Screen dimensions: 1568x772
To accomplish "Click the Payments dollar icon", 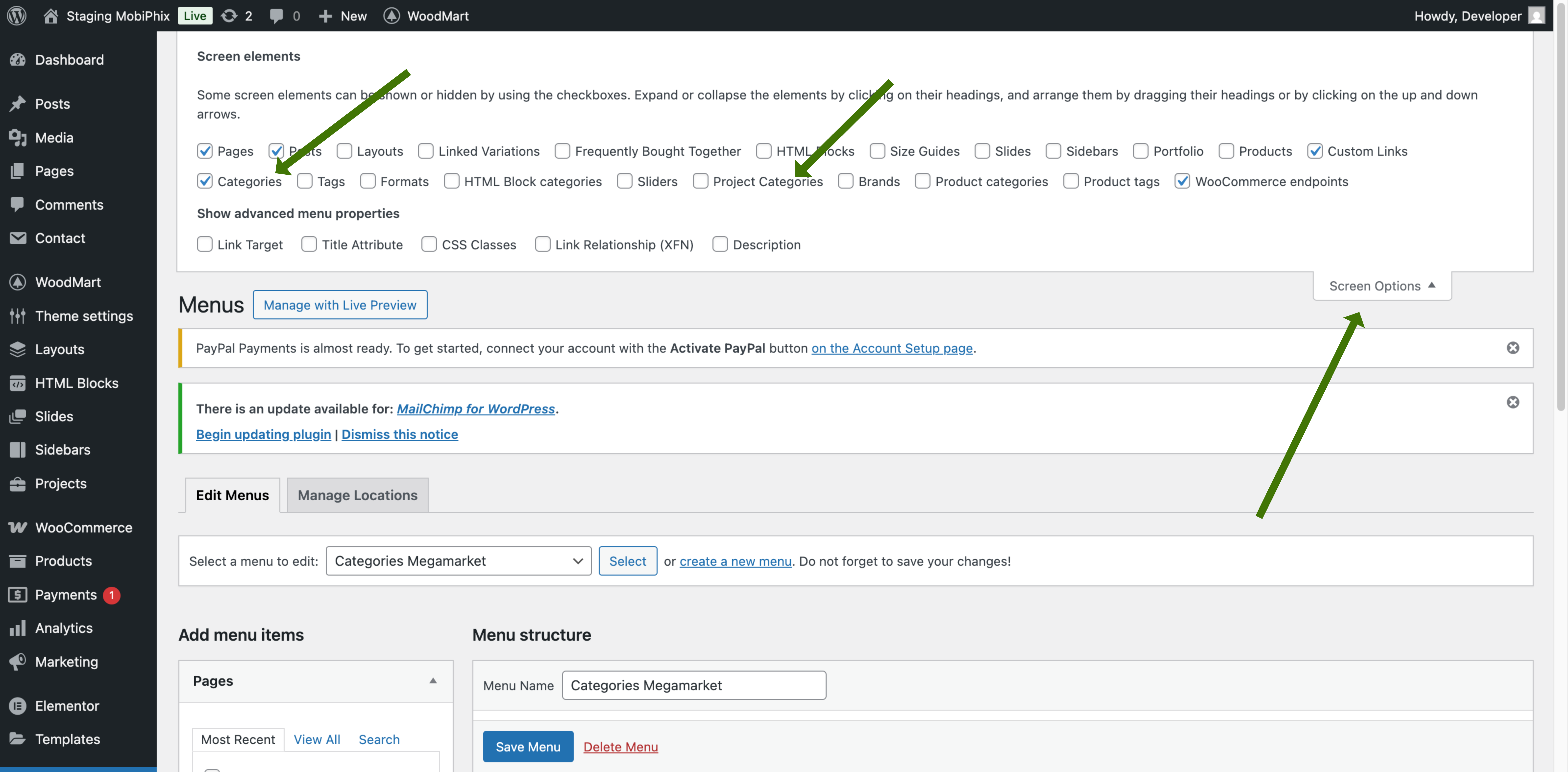I will (x=18, y=594).
